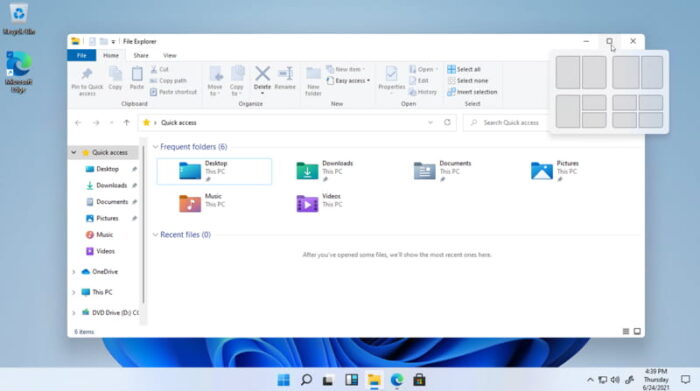Open Search from taskbar
Image resolution: width=700 pixels, height=391 pixels.
[x=306, y=380]
